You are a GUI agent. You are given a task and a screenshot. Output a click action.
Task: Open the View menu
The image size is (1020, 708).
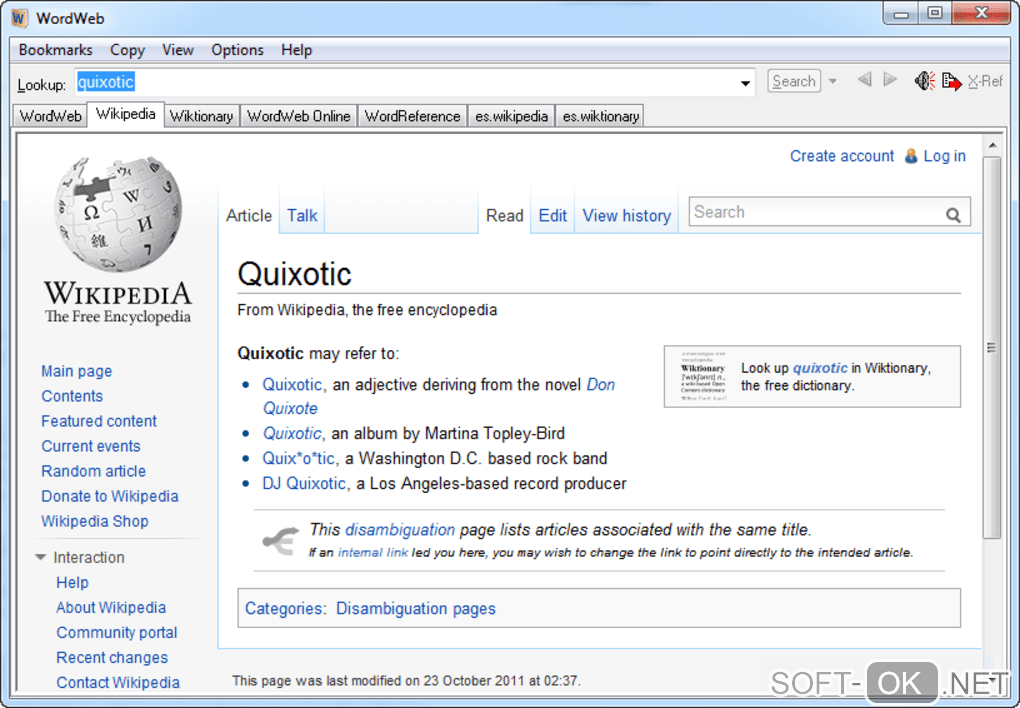[x=178, y=50]
